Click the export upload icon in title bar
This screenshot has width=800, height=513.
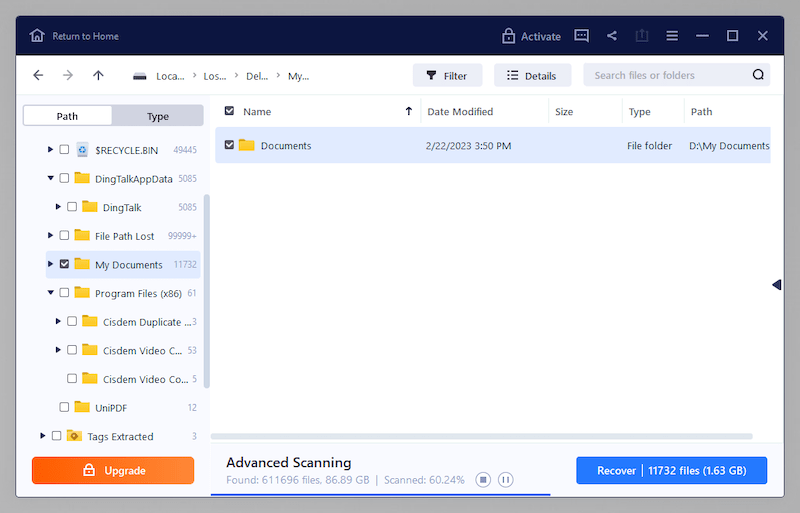(x=642, y=36)
